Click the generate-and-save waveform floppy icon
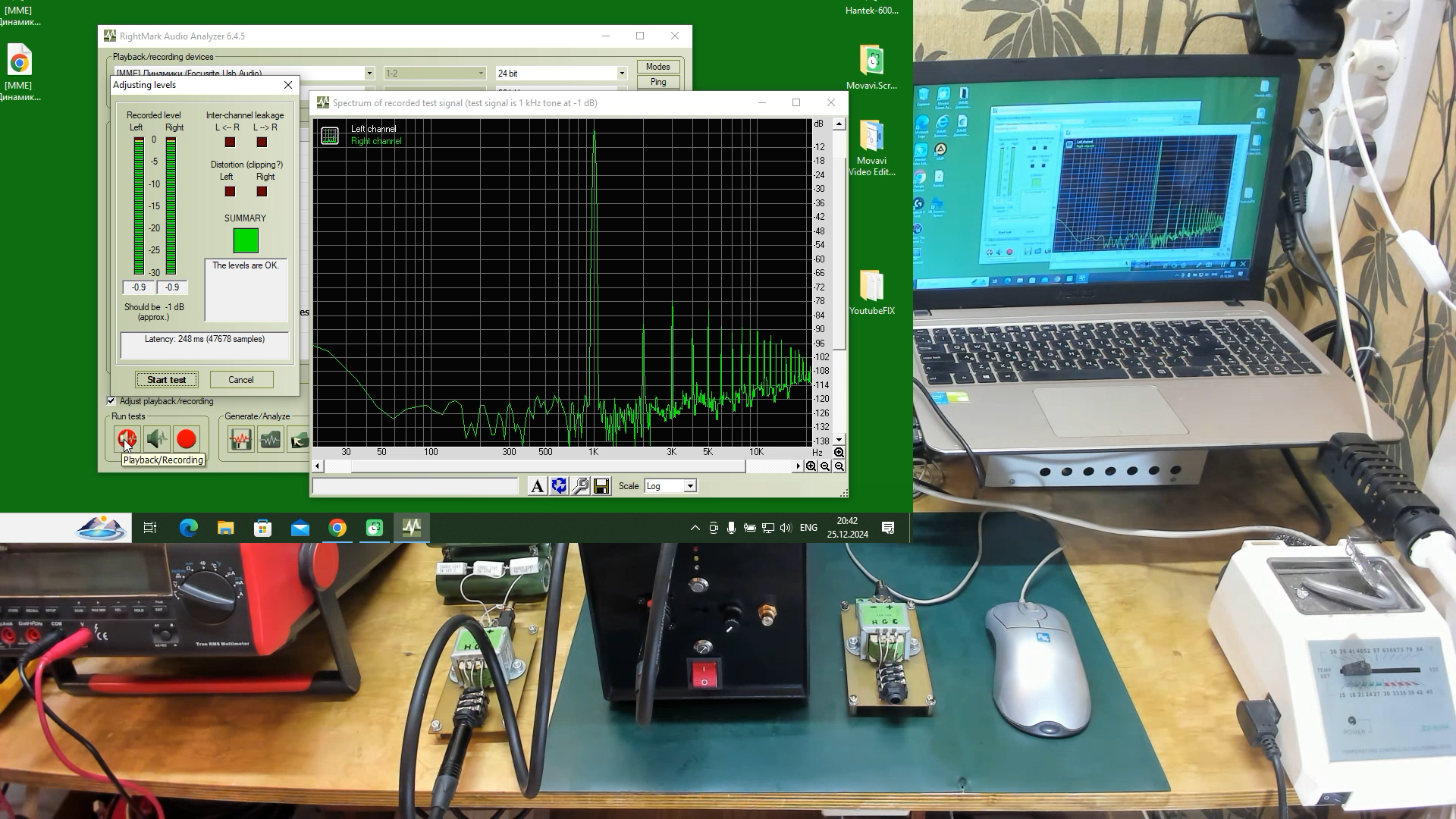1456x819 pixels. point(240,439)
